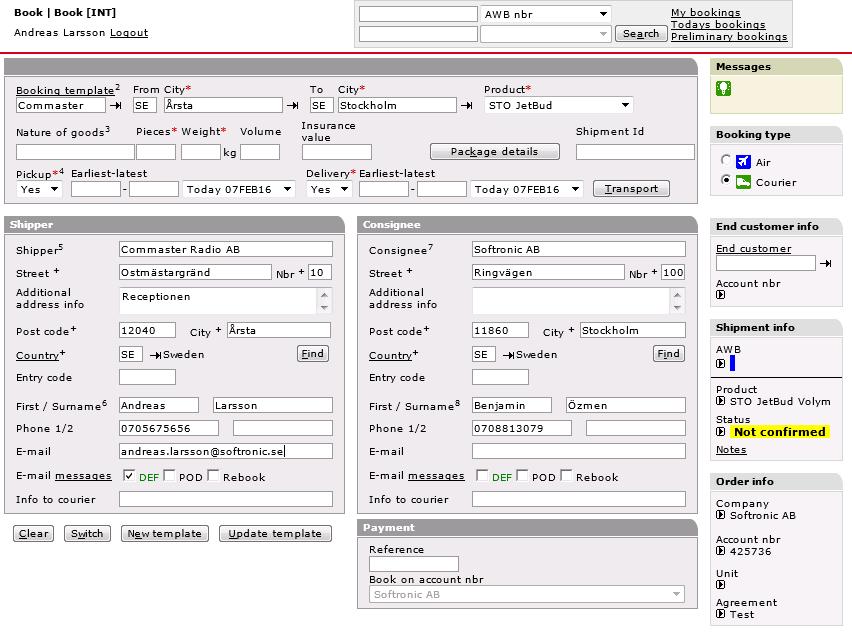Click the Payment Reference input field
This screenshot has height=635, width=852.
click(414, 564)
